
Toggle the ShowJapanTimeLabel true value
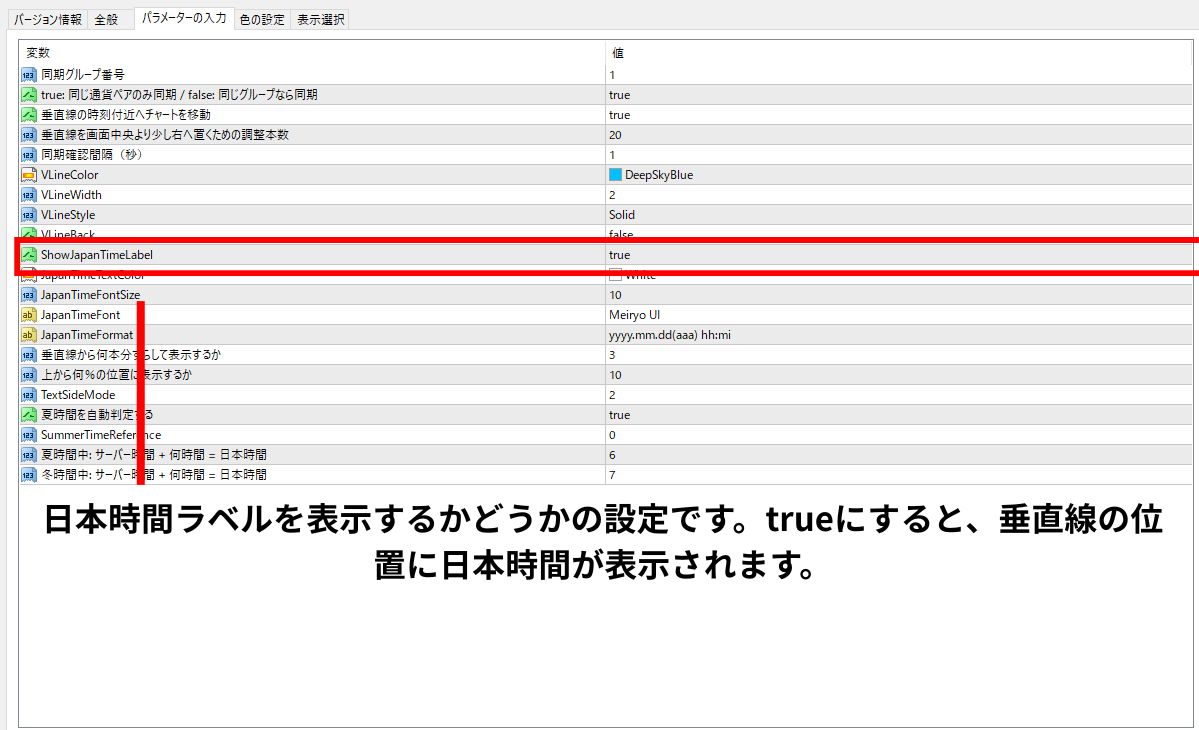pyautogui.click(x=619, y=255)
